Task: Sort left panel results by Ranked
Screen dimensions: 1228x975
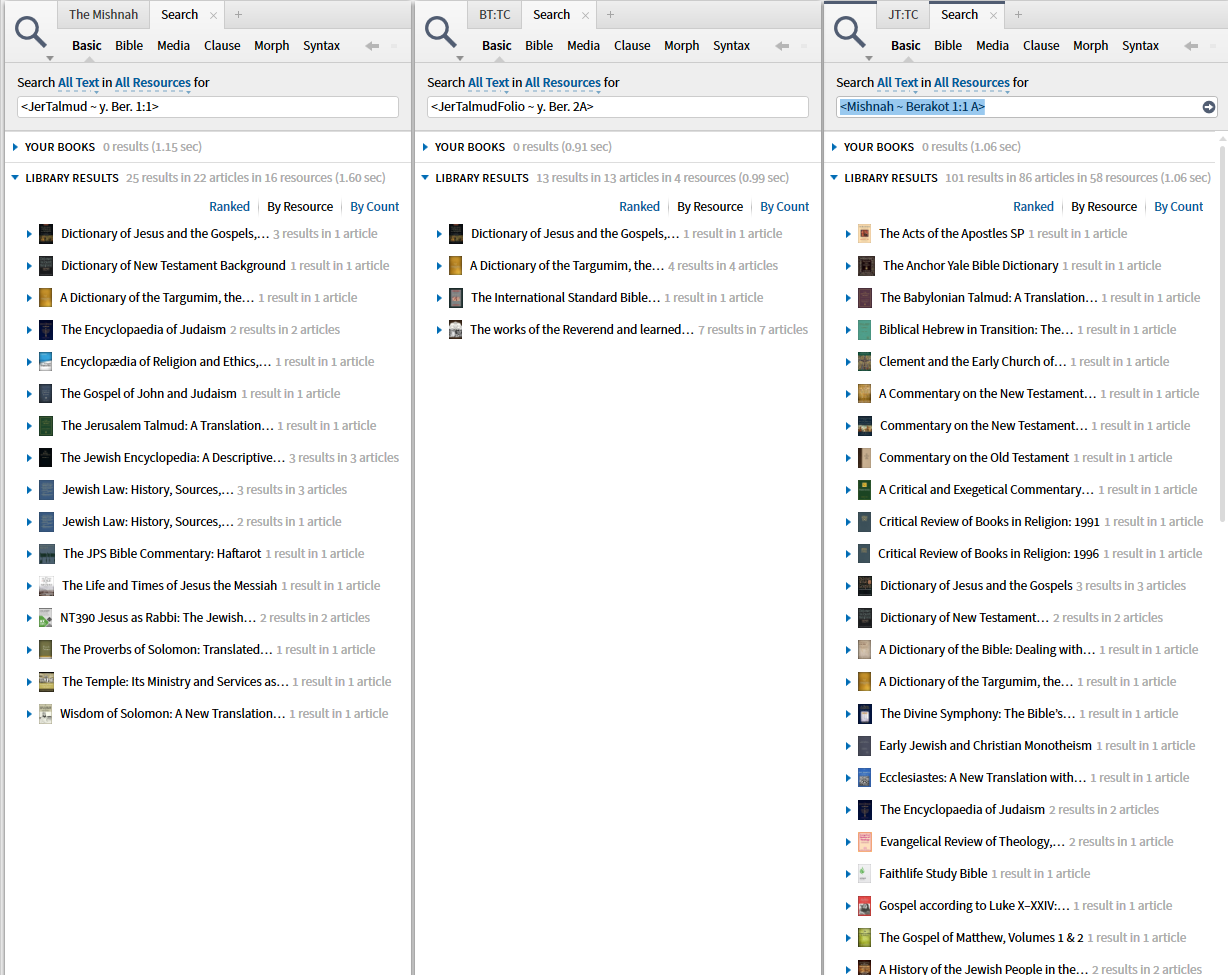Action: click(229, 207)
